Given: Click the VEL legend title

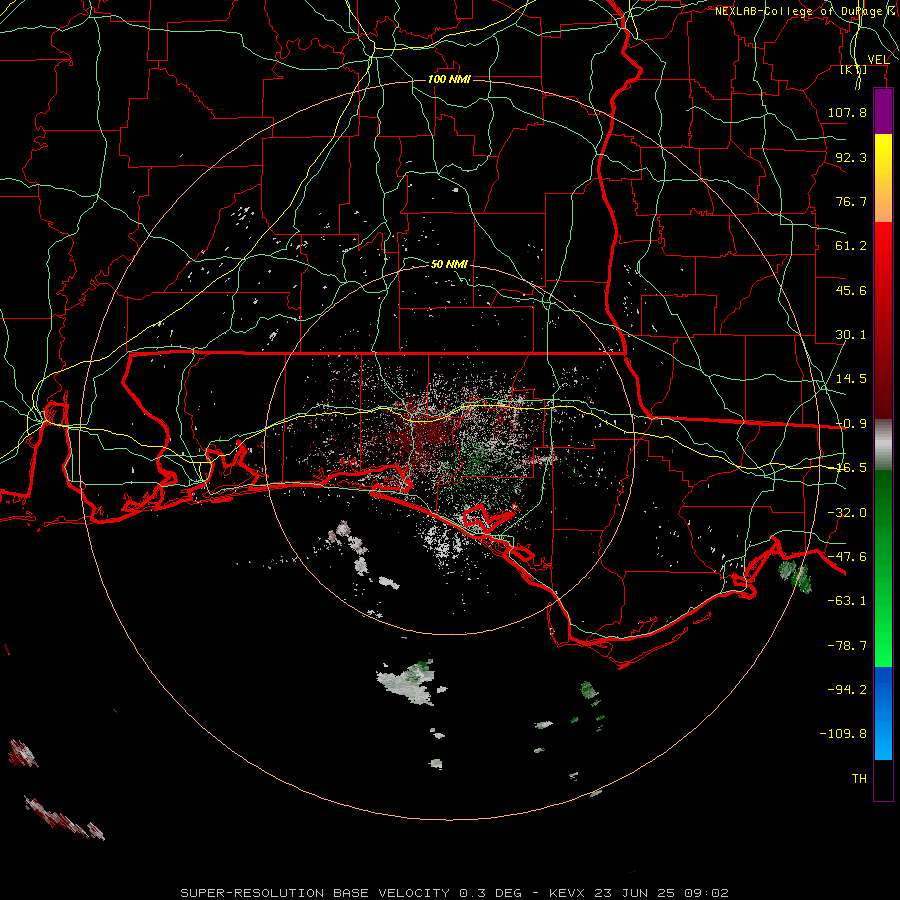Looking at the screenshot, I should (x=878, y=60).
